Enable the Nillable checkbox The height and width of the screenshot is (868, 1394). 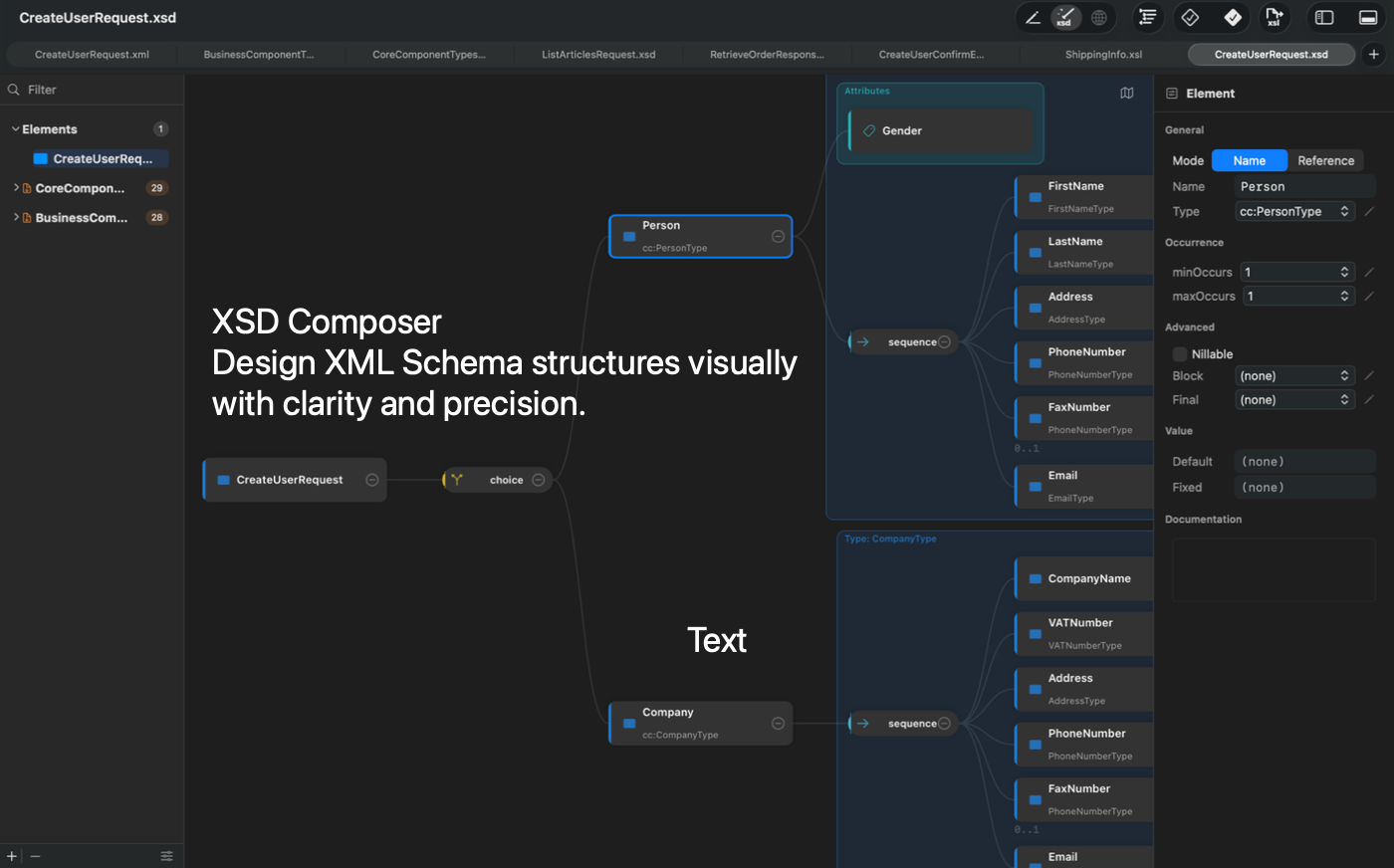coord(1179,353)
